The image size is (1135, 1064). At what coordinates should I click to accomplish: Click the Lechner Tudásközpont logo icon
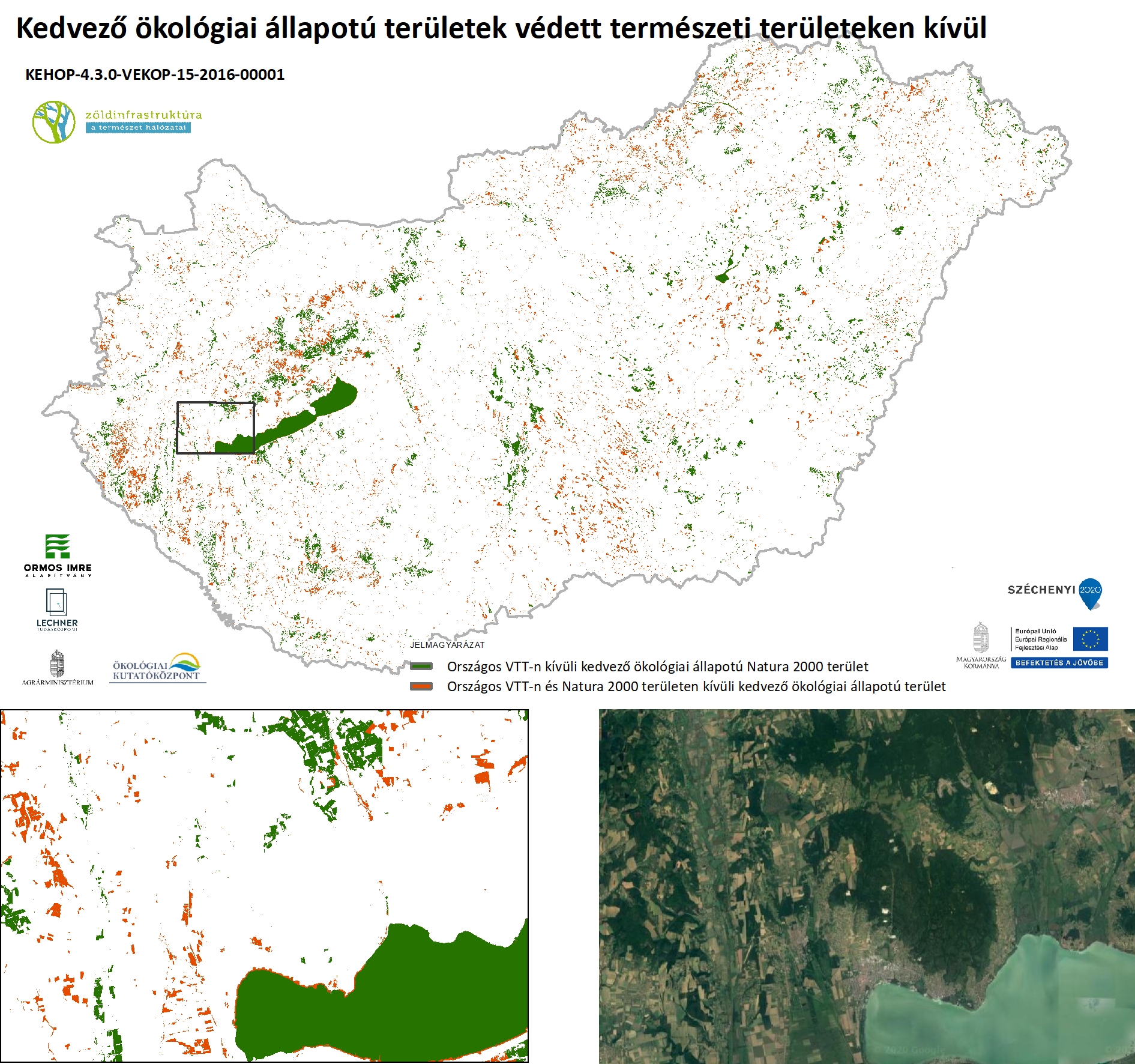click(56, 602)
